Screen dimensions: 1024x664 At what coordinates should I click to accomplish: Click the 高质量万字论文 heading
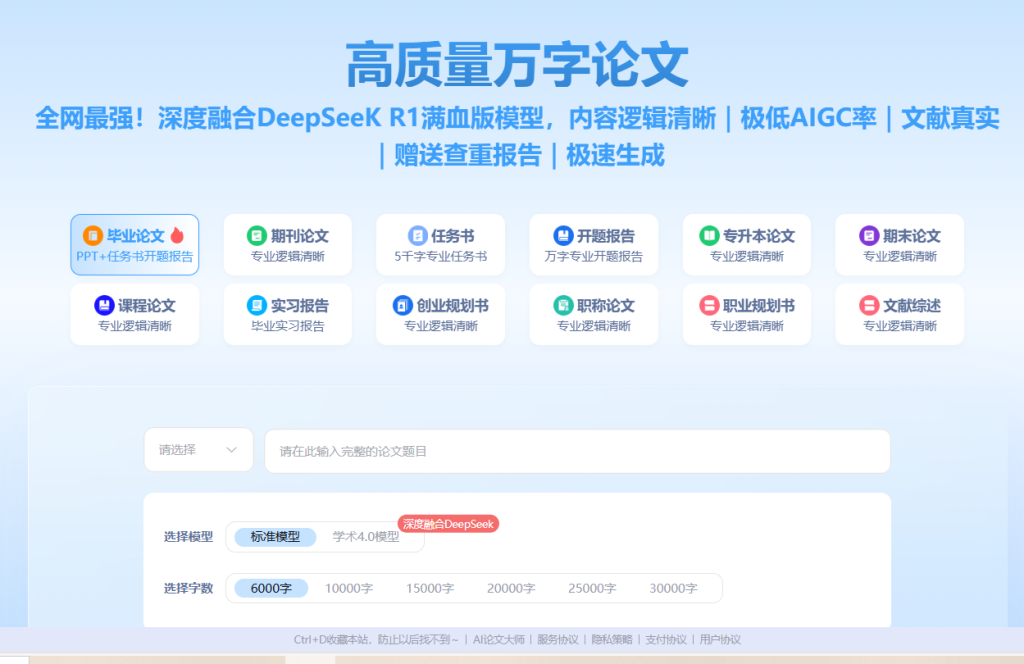click(517, 64)
